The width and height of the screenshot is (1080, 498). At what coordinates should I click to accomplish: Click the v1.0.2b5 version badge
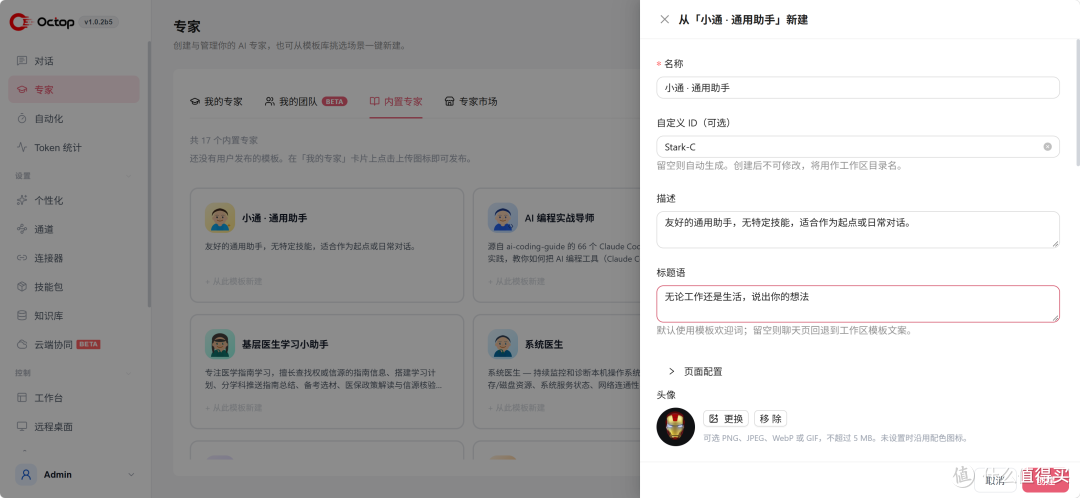99,22
